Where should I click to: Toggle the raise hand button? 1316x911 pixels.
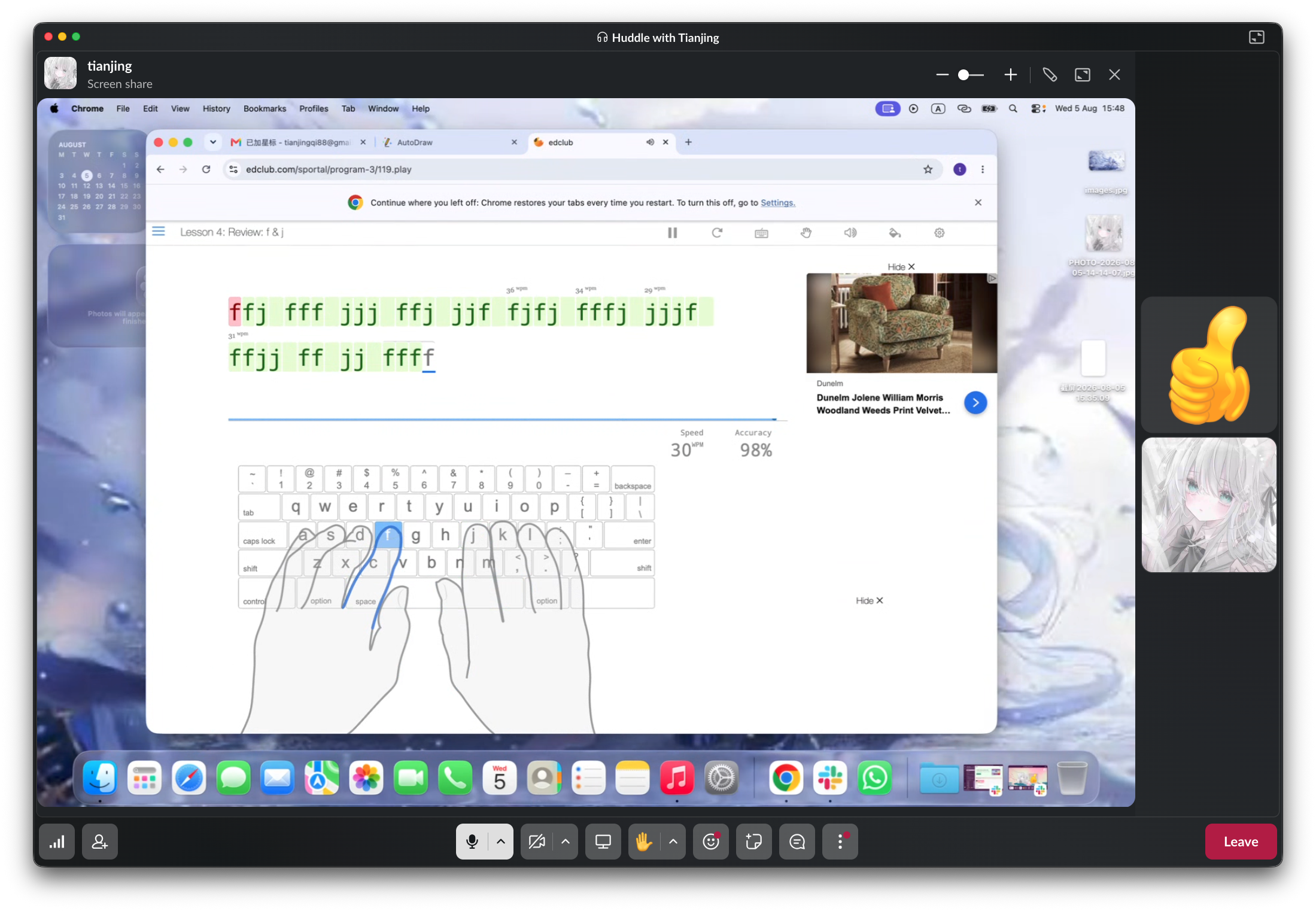pyautogui.click(x=644, y=842)
